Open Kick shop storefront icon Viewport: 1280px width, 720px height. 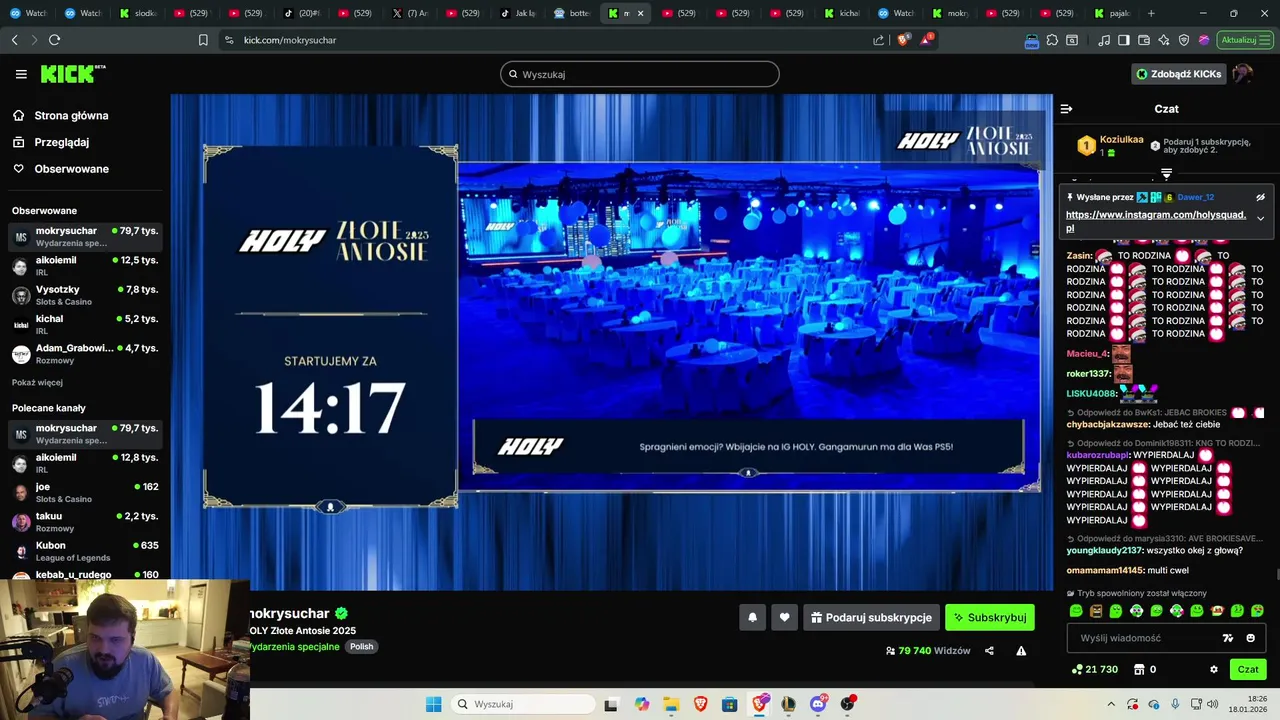(x=1138, y=670)
